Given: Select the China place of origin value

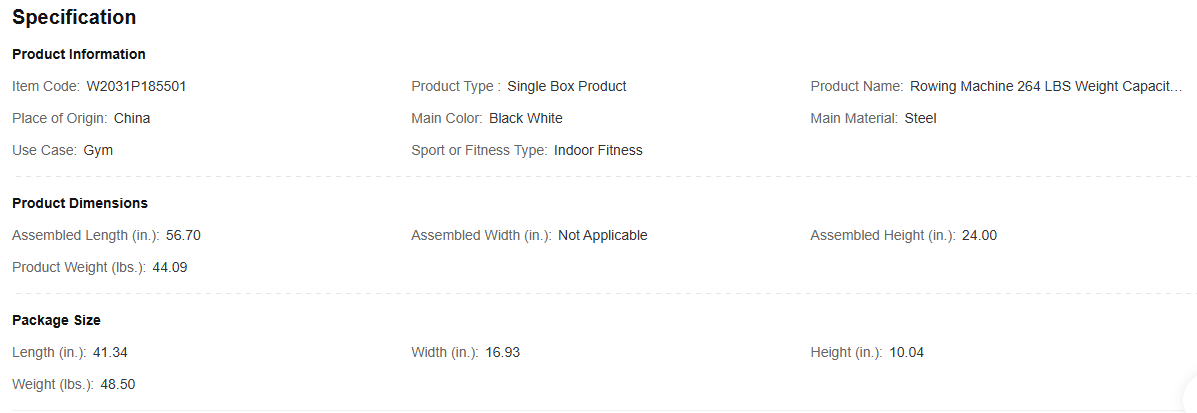Looking at the screenshot, I should tap(132, 119).
